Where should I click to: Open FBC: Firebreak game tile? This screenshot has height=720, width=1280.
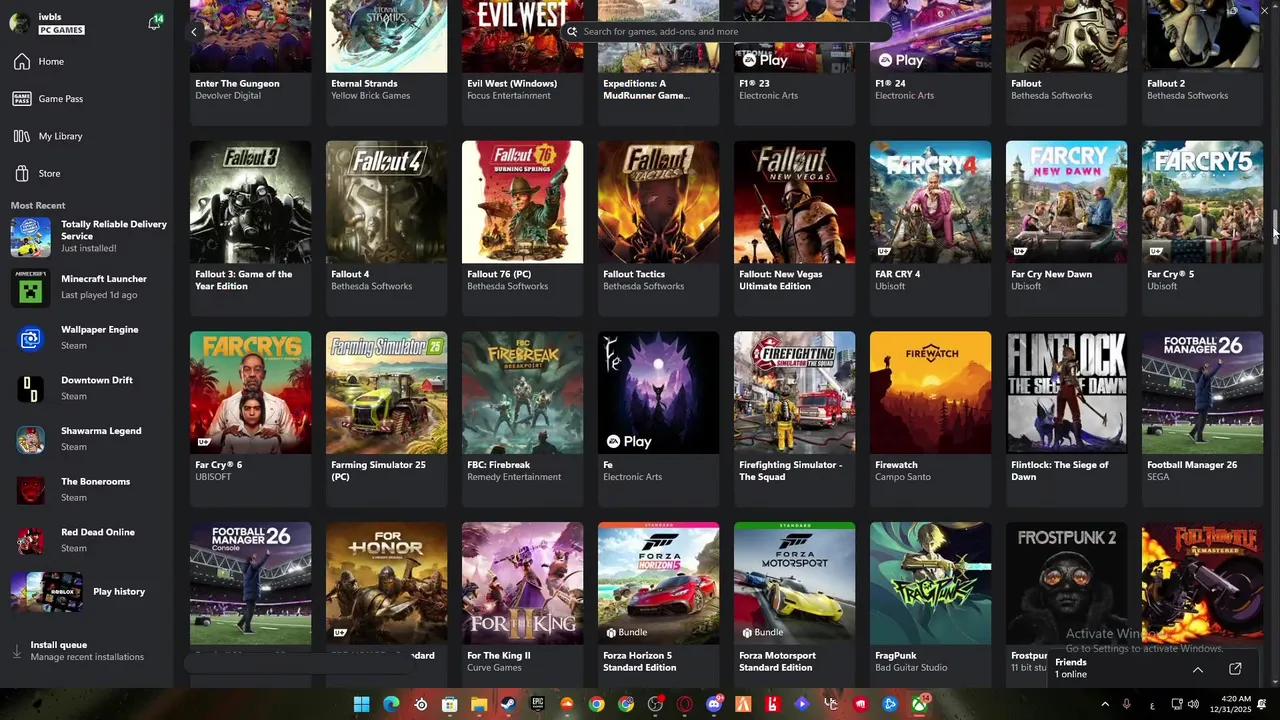(x=522, y=419)
